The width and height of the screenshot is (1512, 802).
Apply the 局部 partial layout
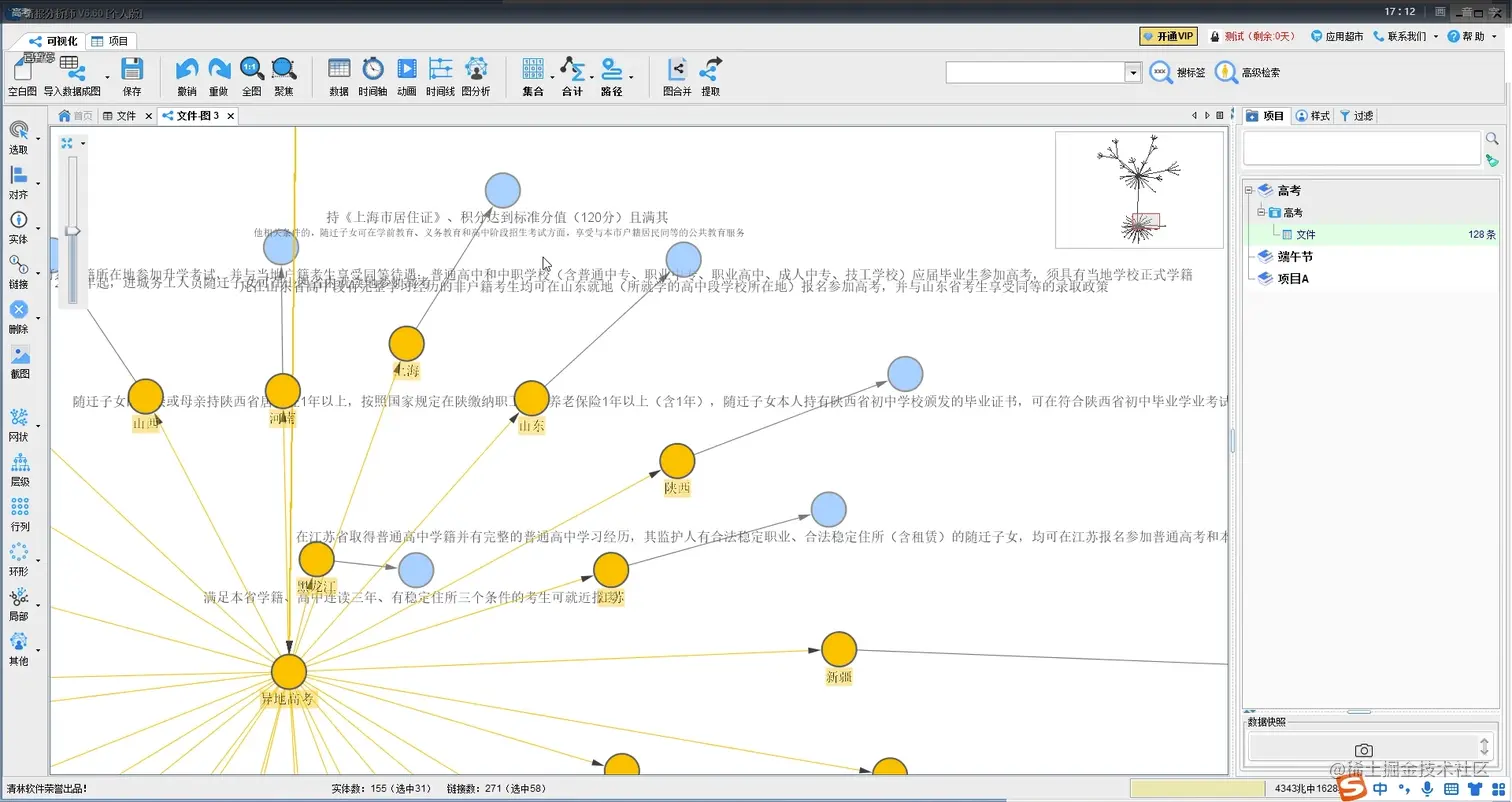(x=18, y=605)
